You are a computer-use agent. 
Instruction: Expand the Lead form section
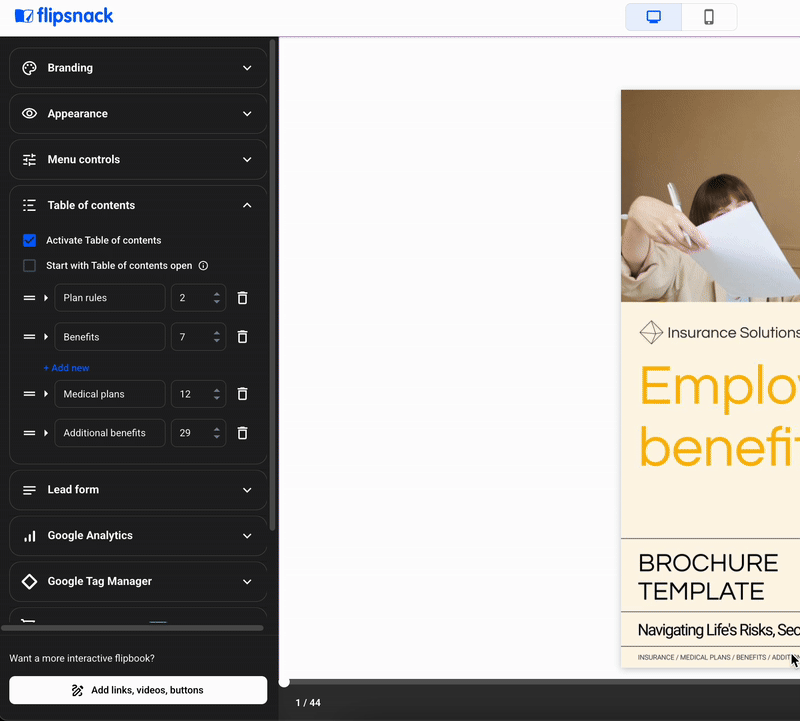click(247, 490)
